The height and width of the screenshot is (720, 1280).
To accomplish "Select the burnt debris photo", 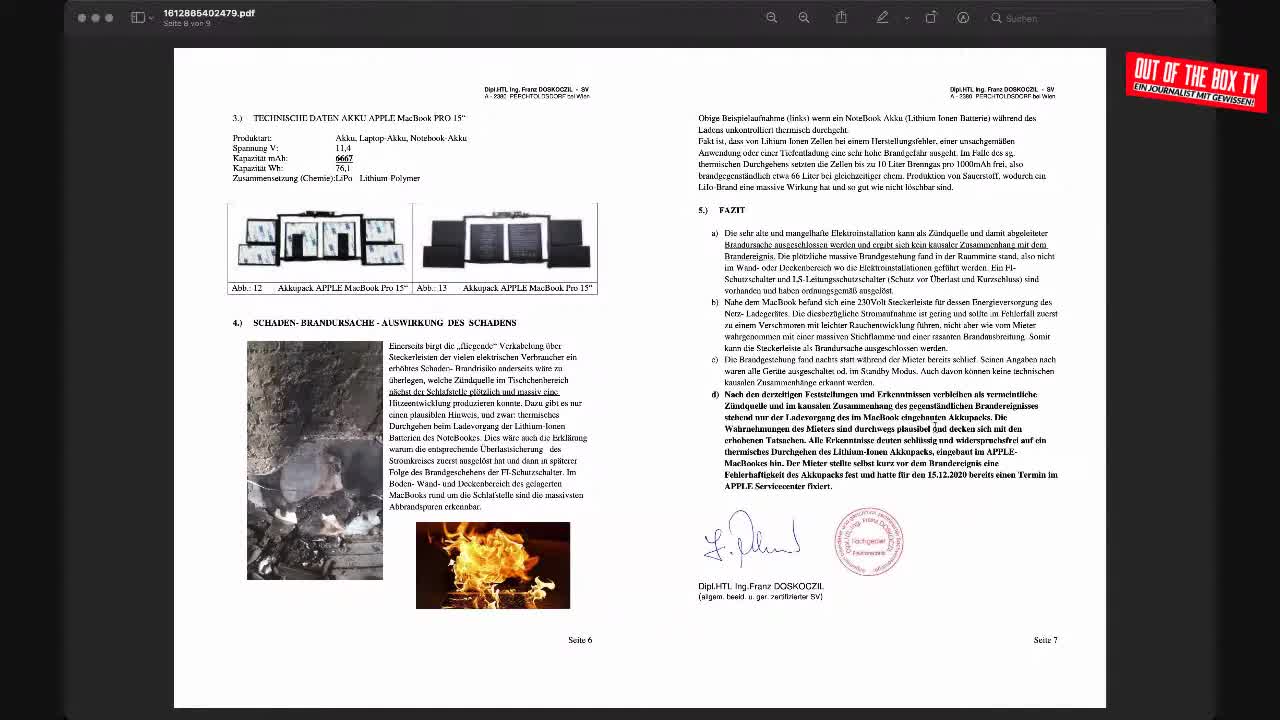I will [x=315, y=460].
